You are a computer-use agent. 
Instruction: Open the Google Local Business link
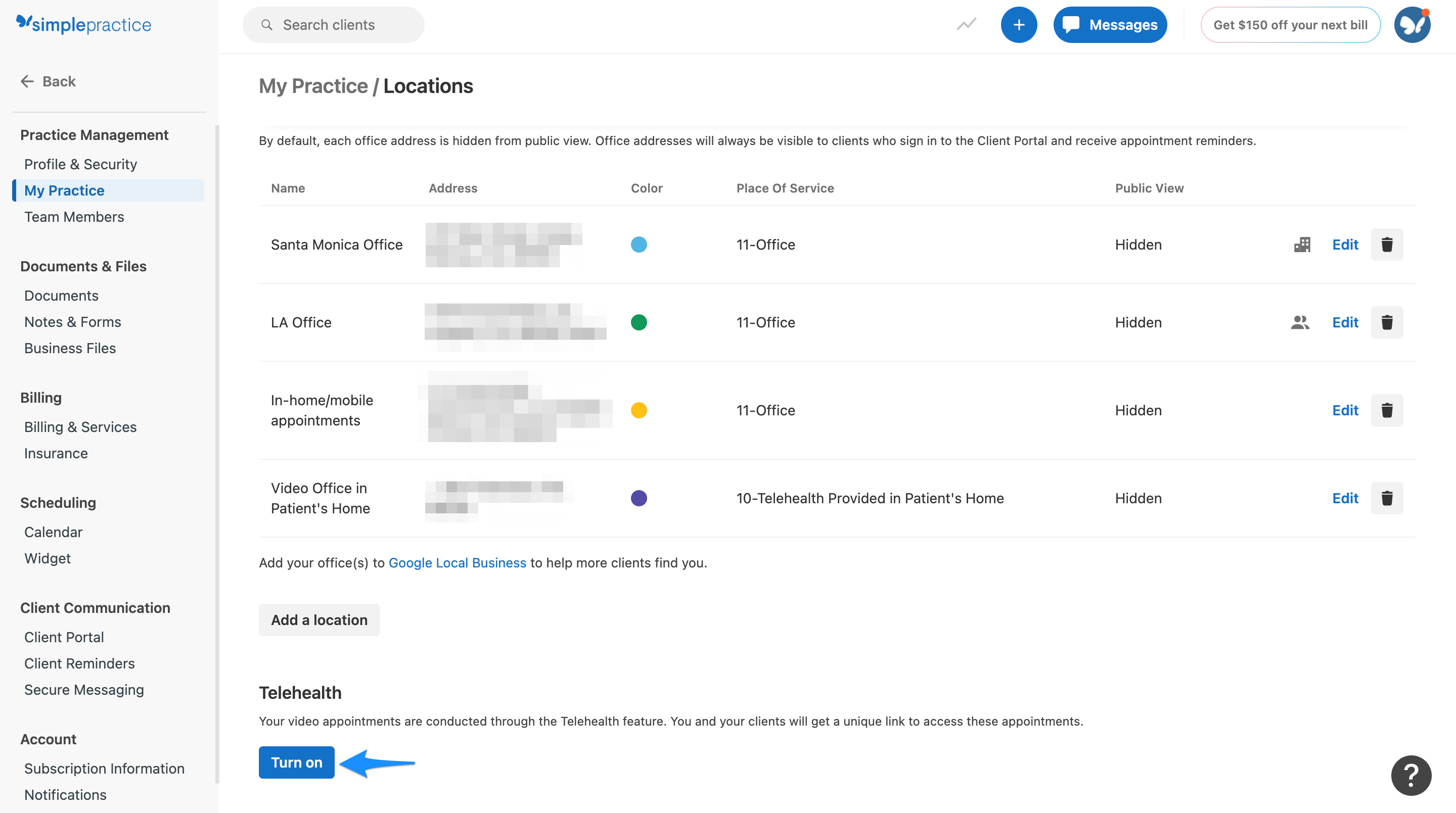pos(457,562)
